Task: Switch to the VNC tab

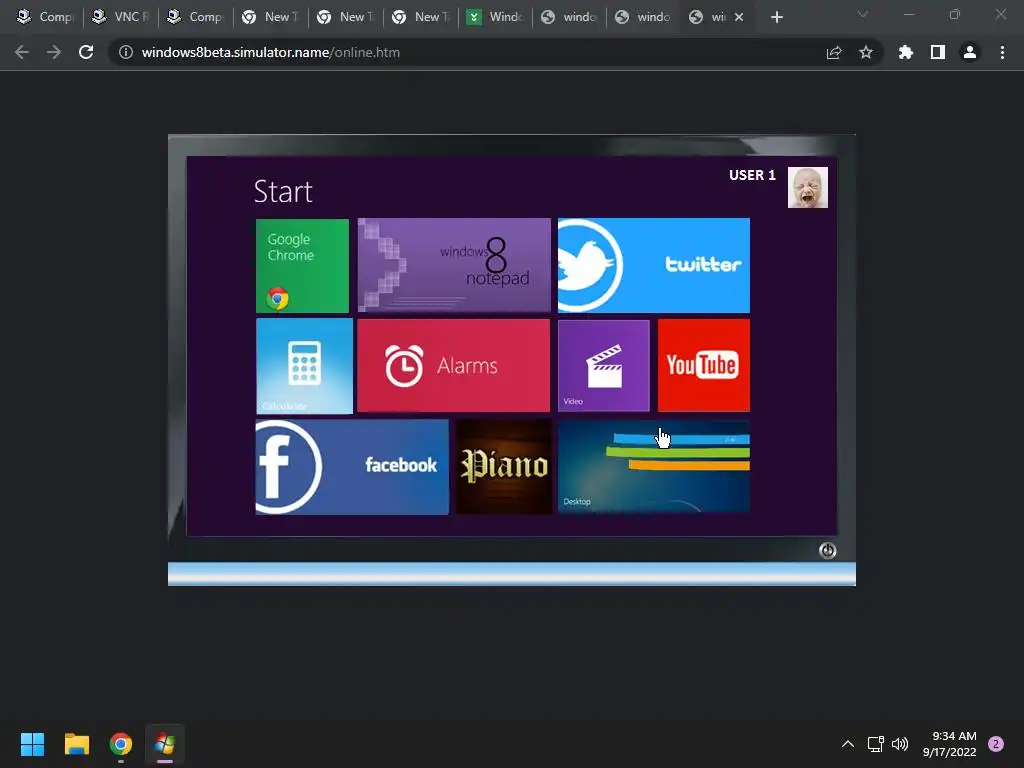Action: point(121,17)
